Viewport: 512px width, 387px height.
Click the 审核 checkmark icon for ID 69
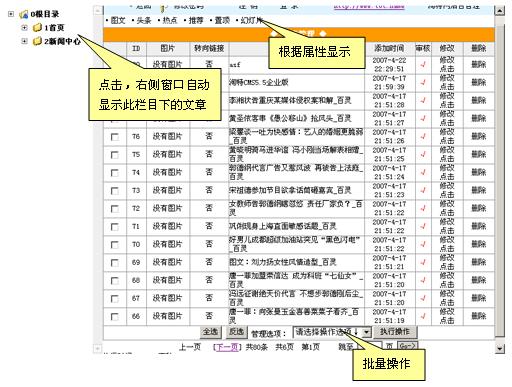pos(423,262)
